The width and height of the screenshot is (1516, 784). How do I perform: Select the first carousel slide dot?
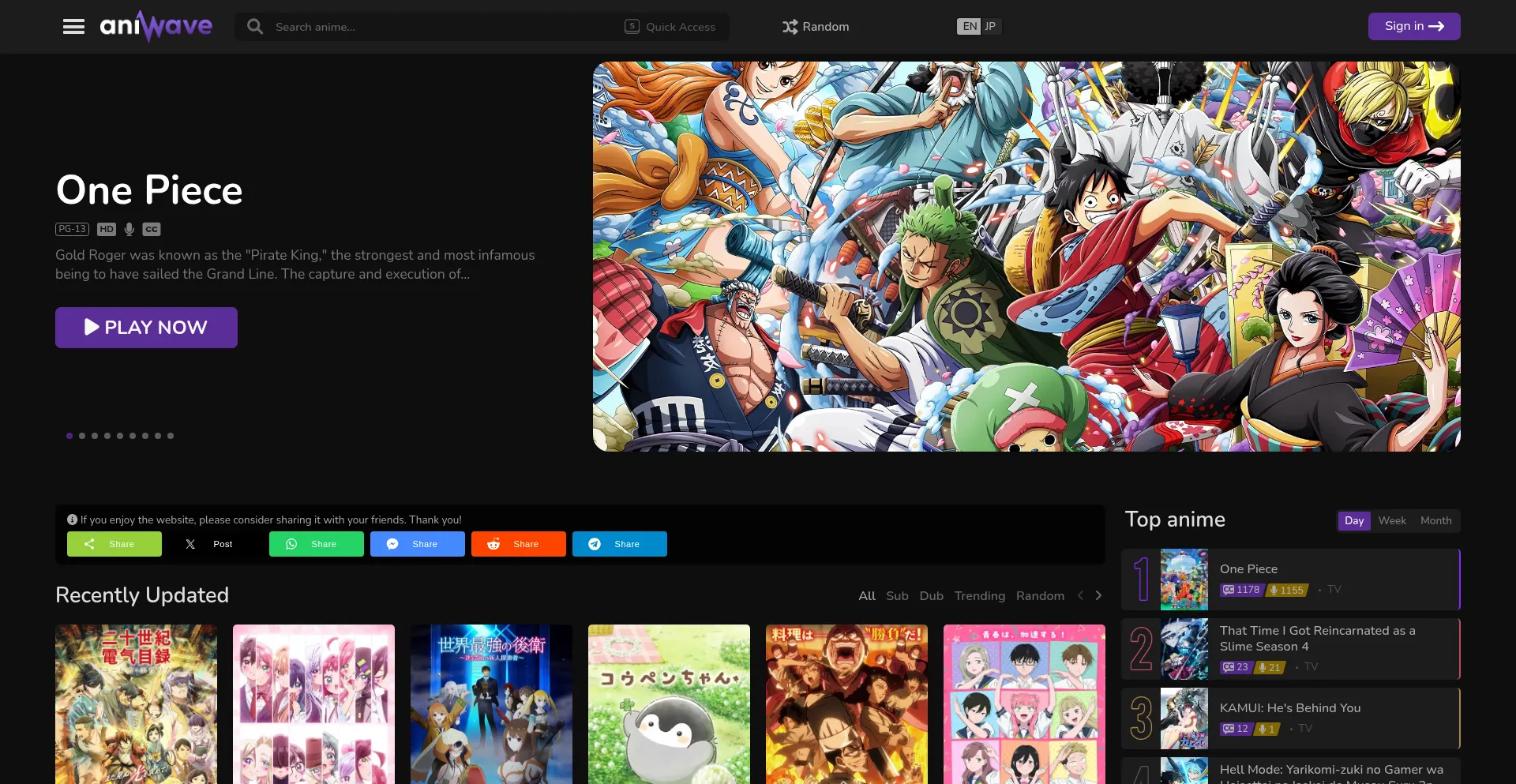click(69, 436)
